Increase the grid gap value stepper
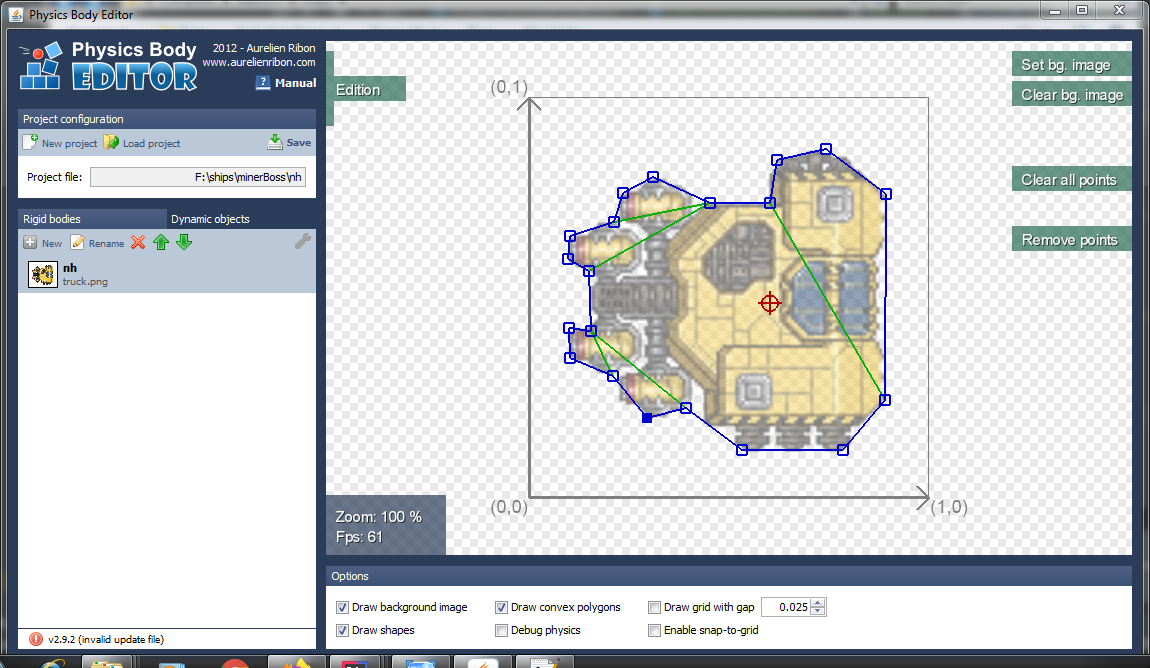 click(x=818, y=603)
